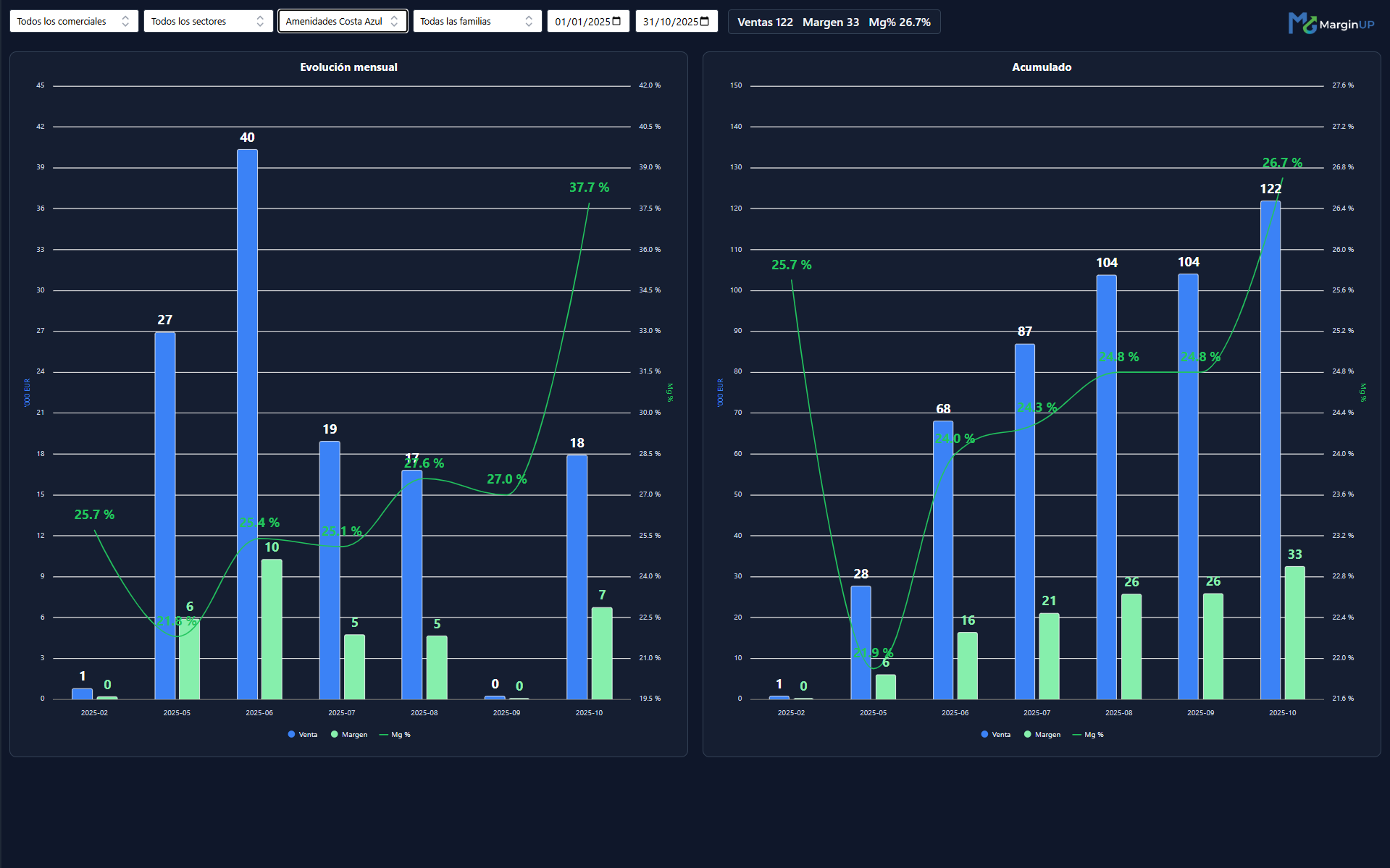Open the Amenidades Costa Azul client dropdown
1390x868 pixels.
click(342, 21)
